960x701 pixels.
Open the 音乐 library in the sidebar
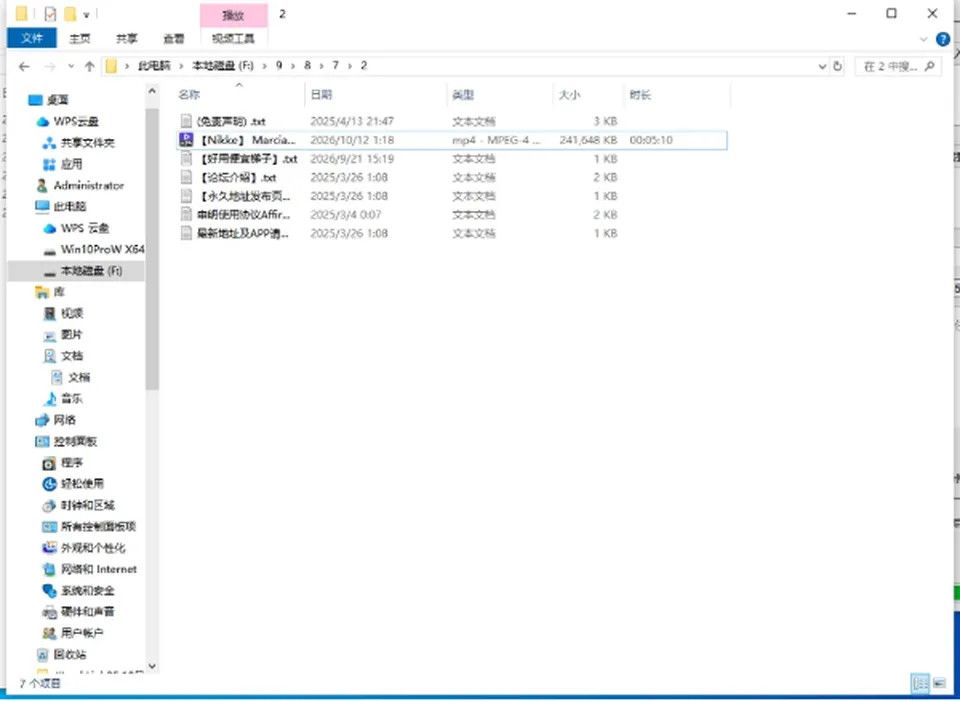click(x=63, y=399)
